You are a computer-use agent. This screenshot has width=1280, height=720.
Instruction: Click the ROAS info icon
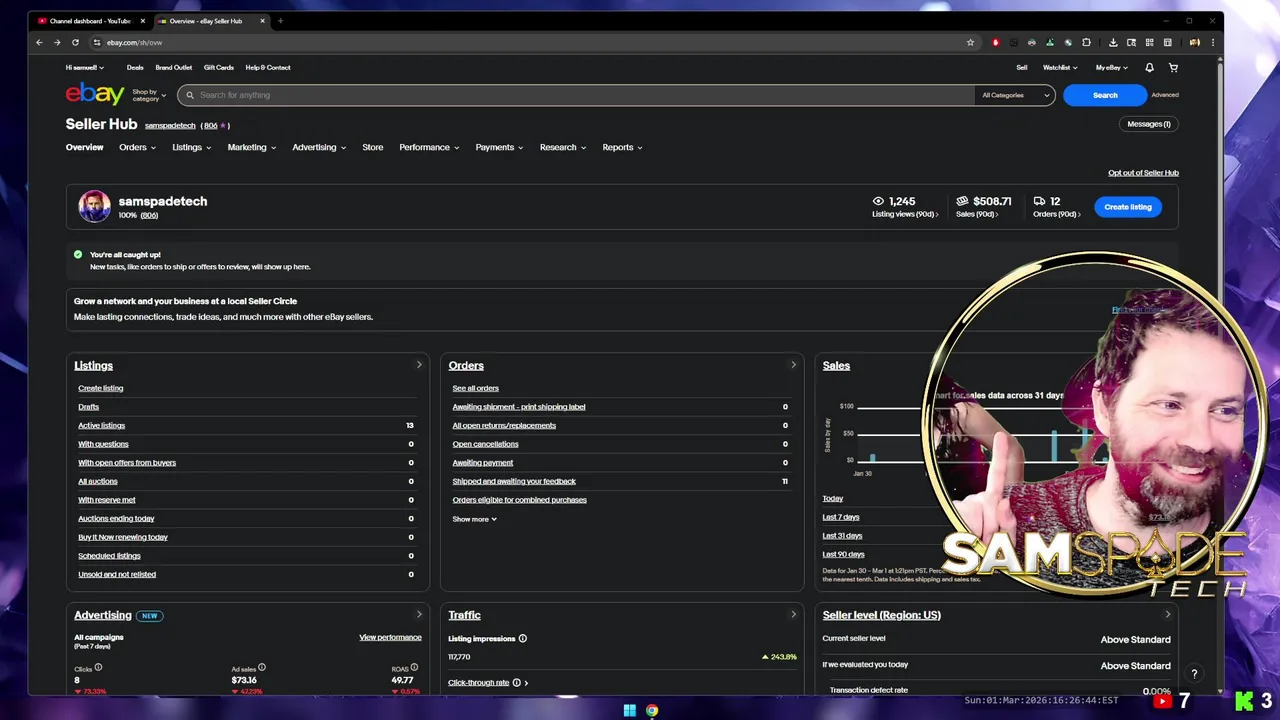click(x=414, y=667)
